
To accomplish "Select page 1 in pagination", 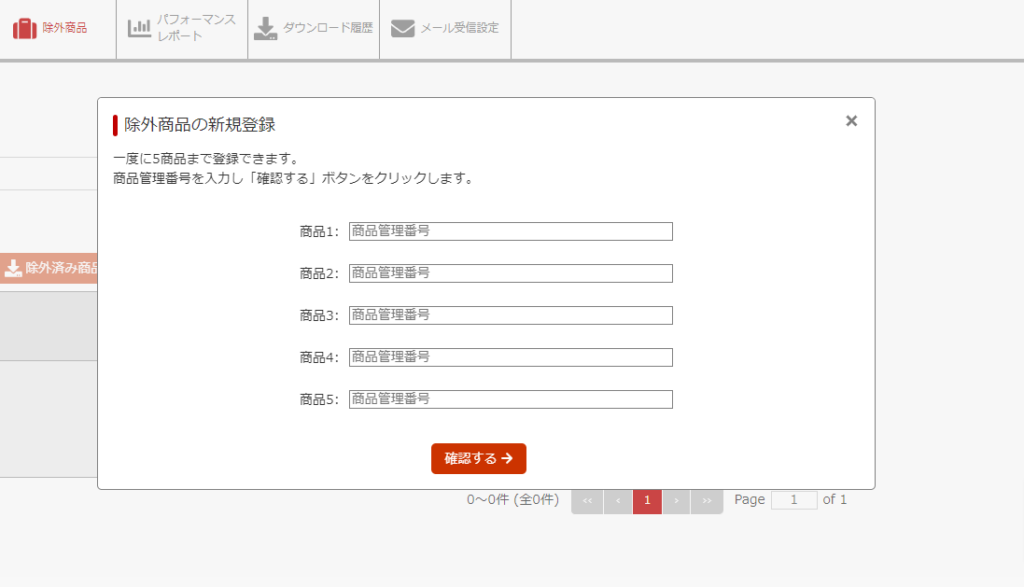I will click(647, 501).
